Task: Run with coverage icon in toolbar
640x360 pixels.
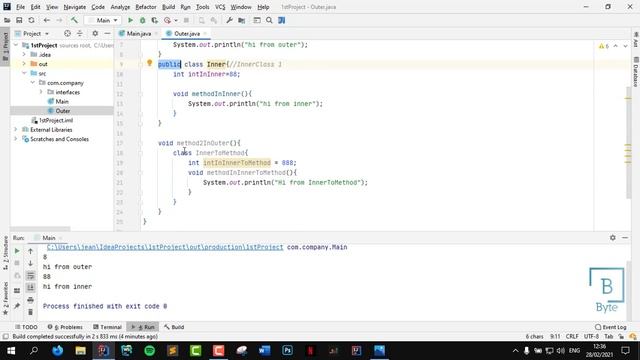Action: click(x=155, y=20)
